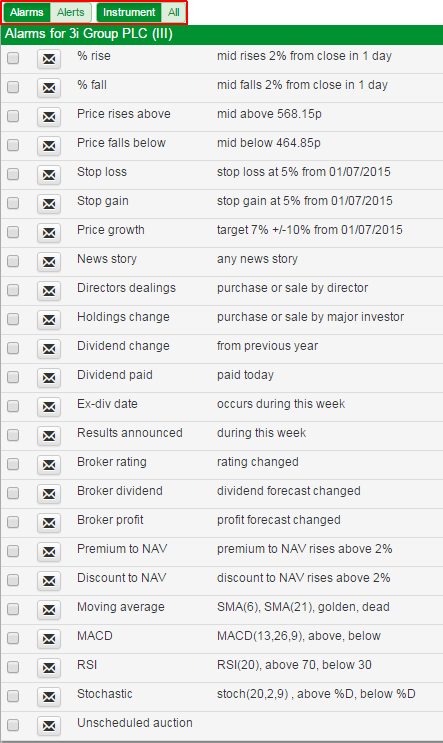443x743 pixels.
Task: Click the email icon for Holdings change
Action: (49, 319)
